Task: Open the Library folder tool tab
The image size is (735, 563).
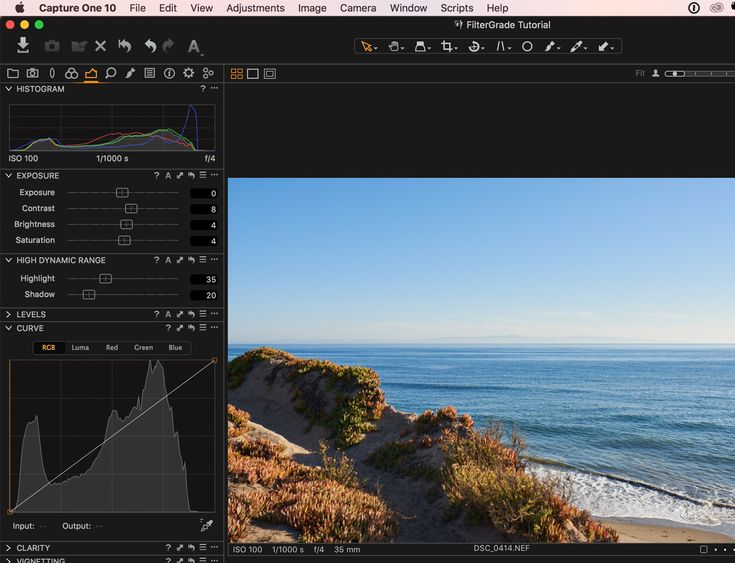Action: point(13,73)
